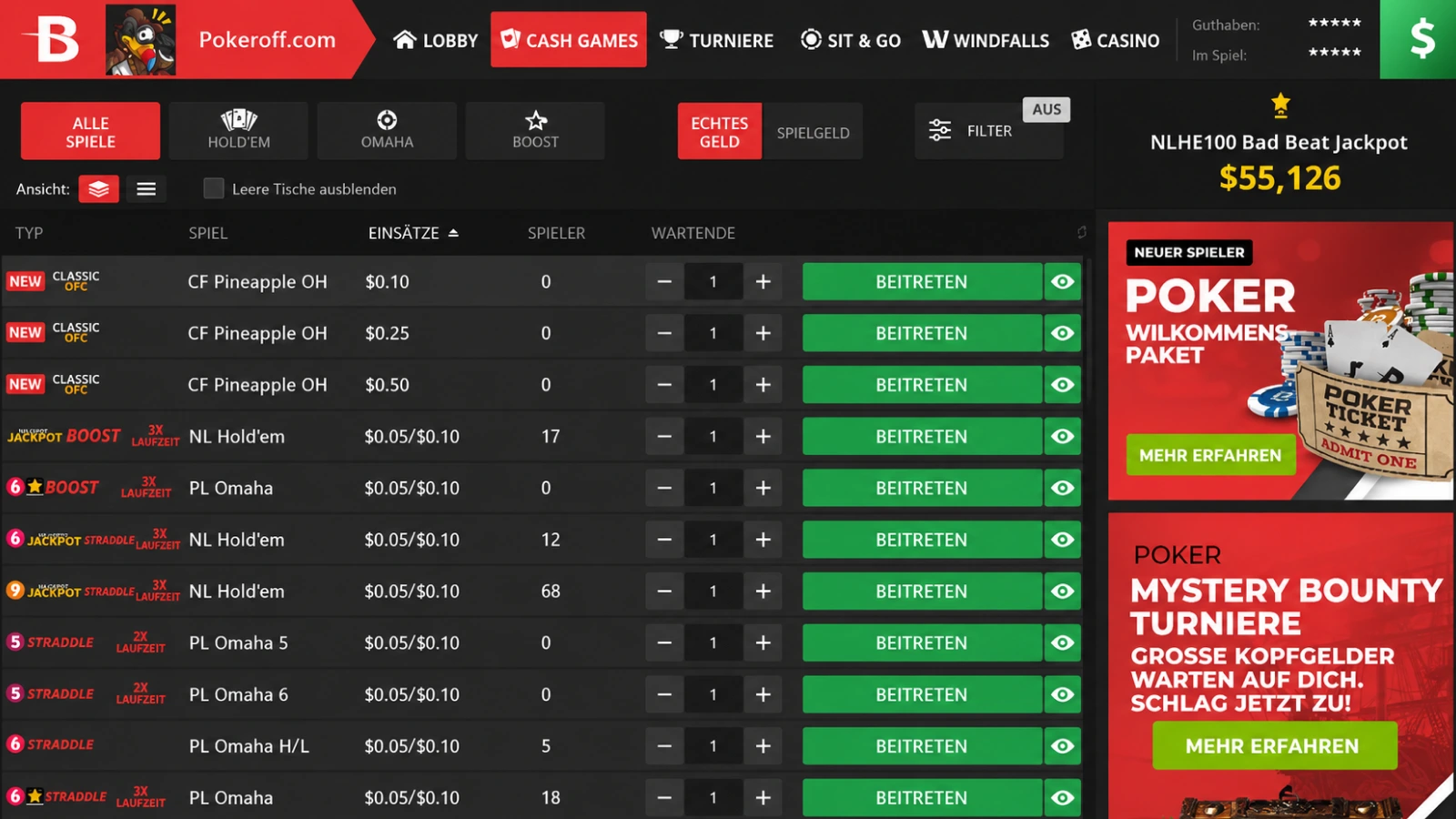
Task: Switch to Echtes Geld mode
Action: coord(719,132)
